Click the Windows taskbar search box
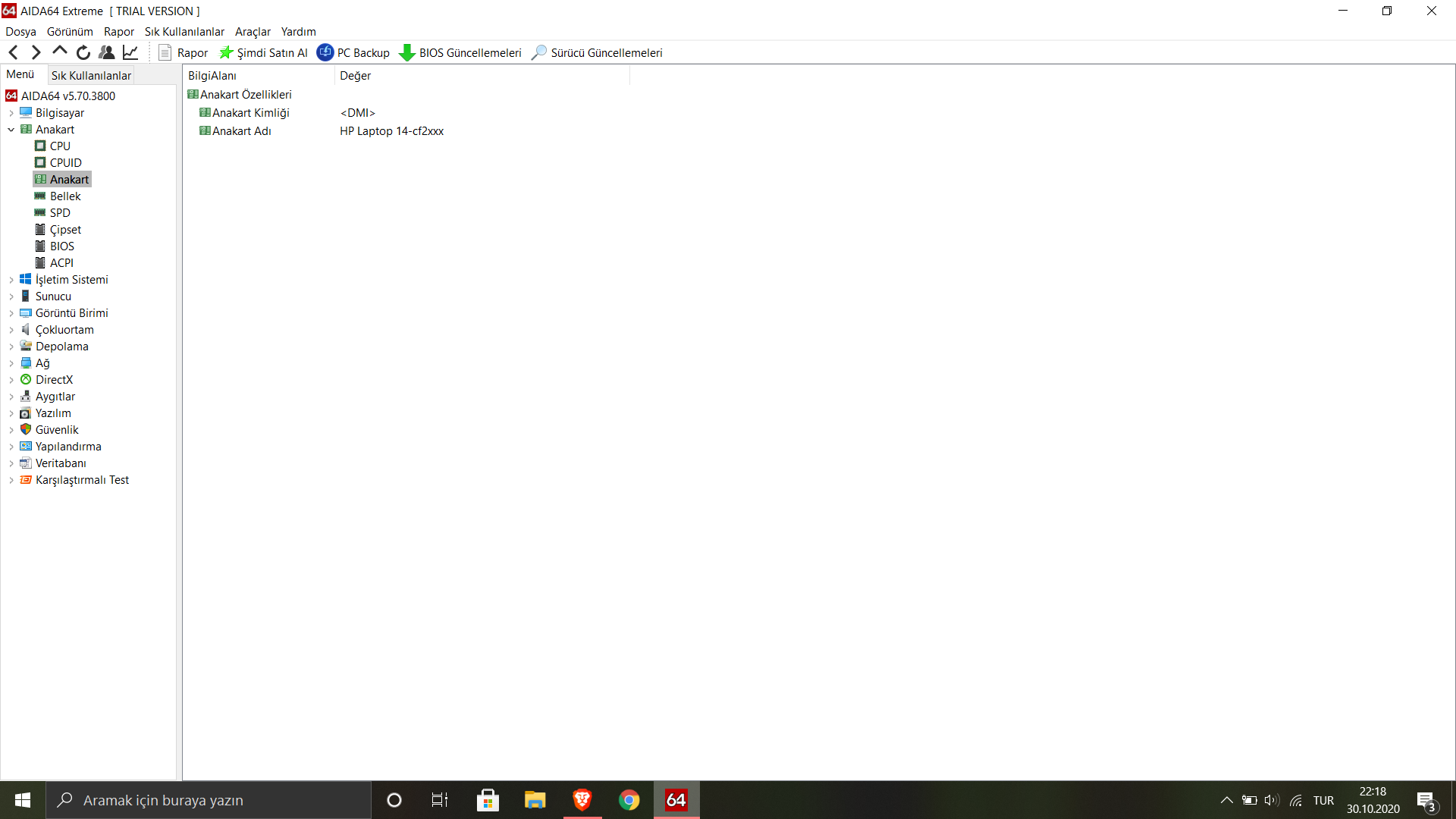This screenshot has height=819, width=1456. point(209,800)
